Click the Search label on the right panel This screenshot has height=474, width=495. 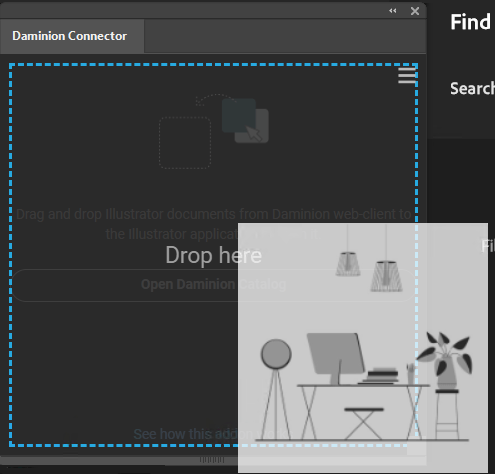472,89
